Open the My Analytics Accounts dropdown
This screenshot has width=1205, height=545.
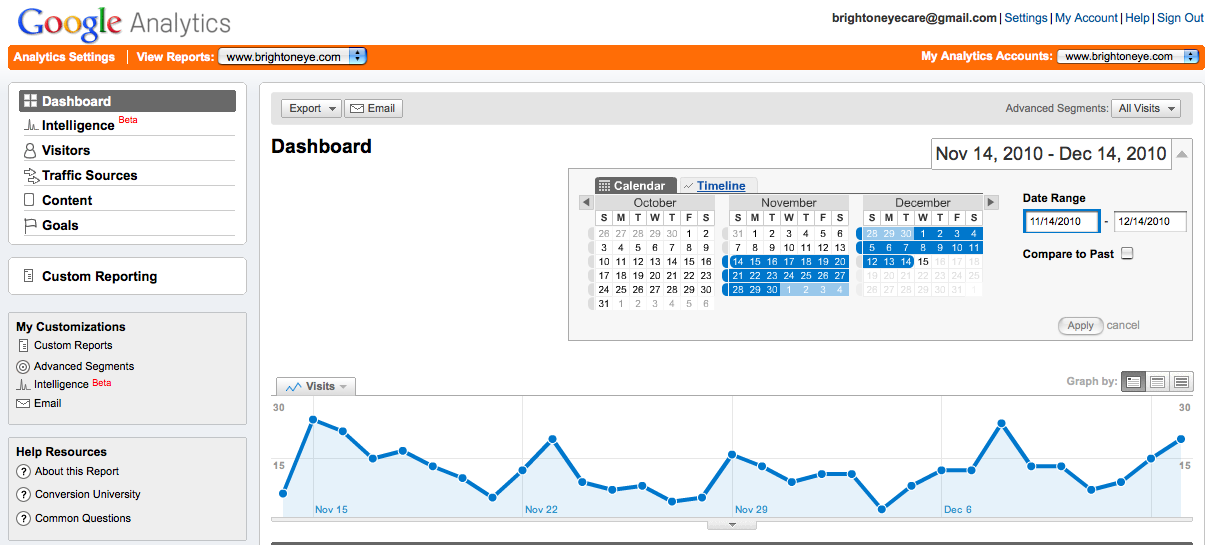pyautogui.click(x=1128, y=57)
